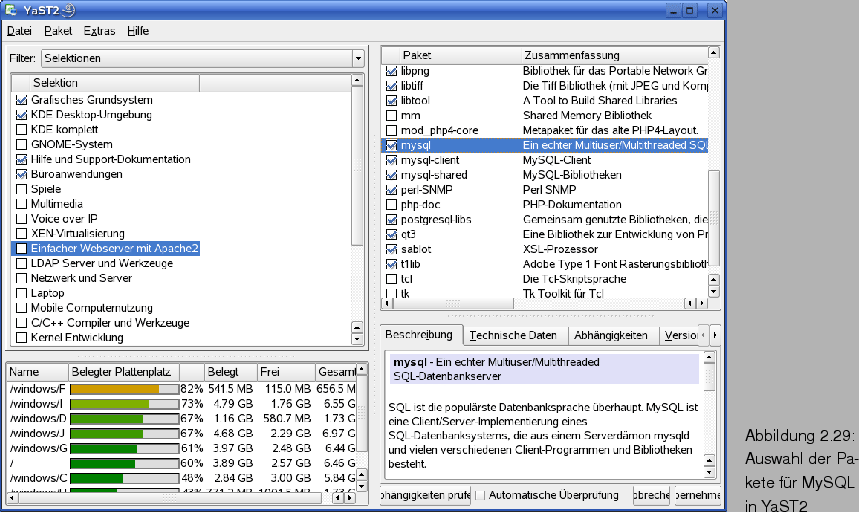Check LDAP Server und Werkzeuge box
The image size is (859, 512).
click(21, 263)
